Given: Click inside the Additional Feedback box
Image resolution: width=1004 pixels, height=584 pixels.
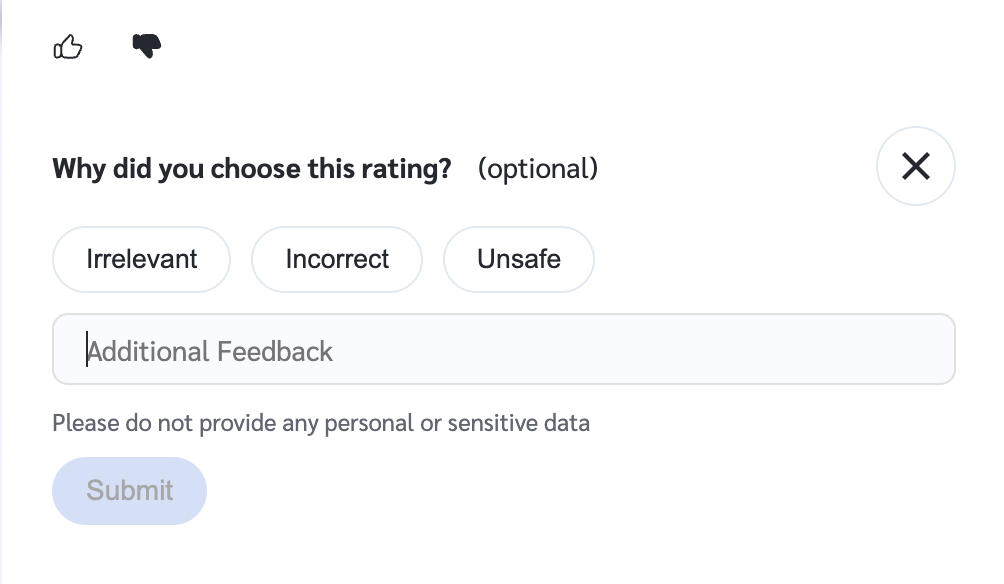Looking at the screenshot, I should [503, 350].
